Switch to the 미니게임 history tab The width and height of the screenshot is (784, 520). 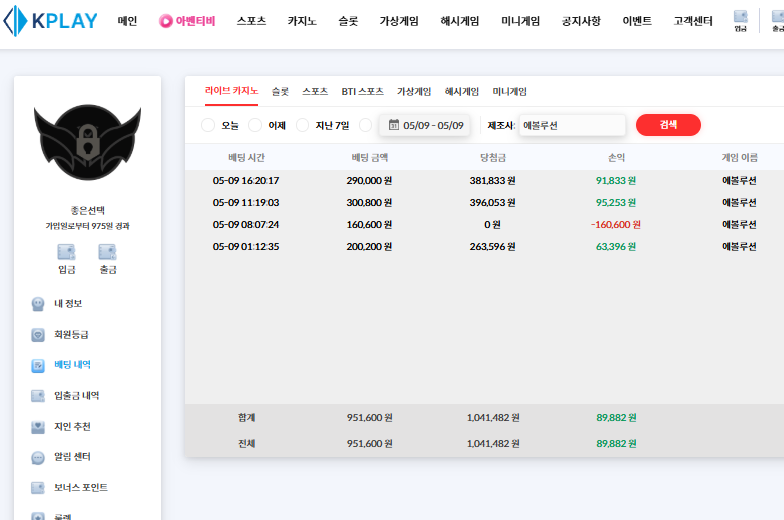point(510,92)
